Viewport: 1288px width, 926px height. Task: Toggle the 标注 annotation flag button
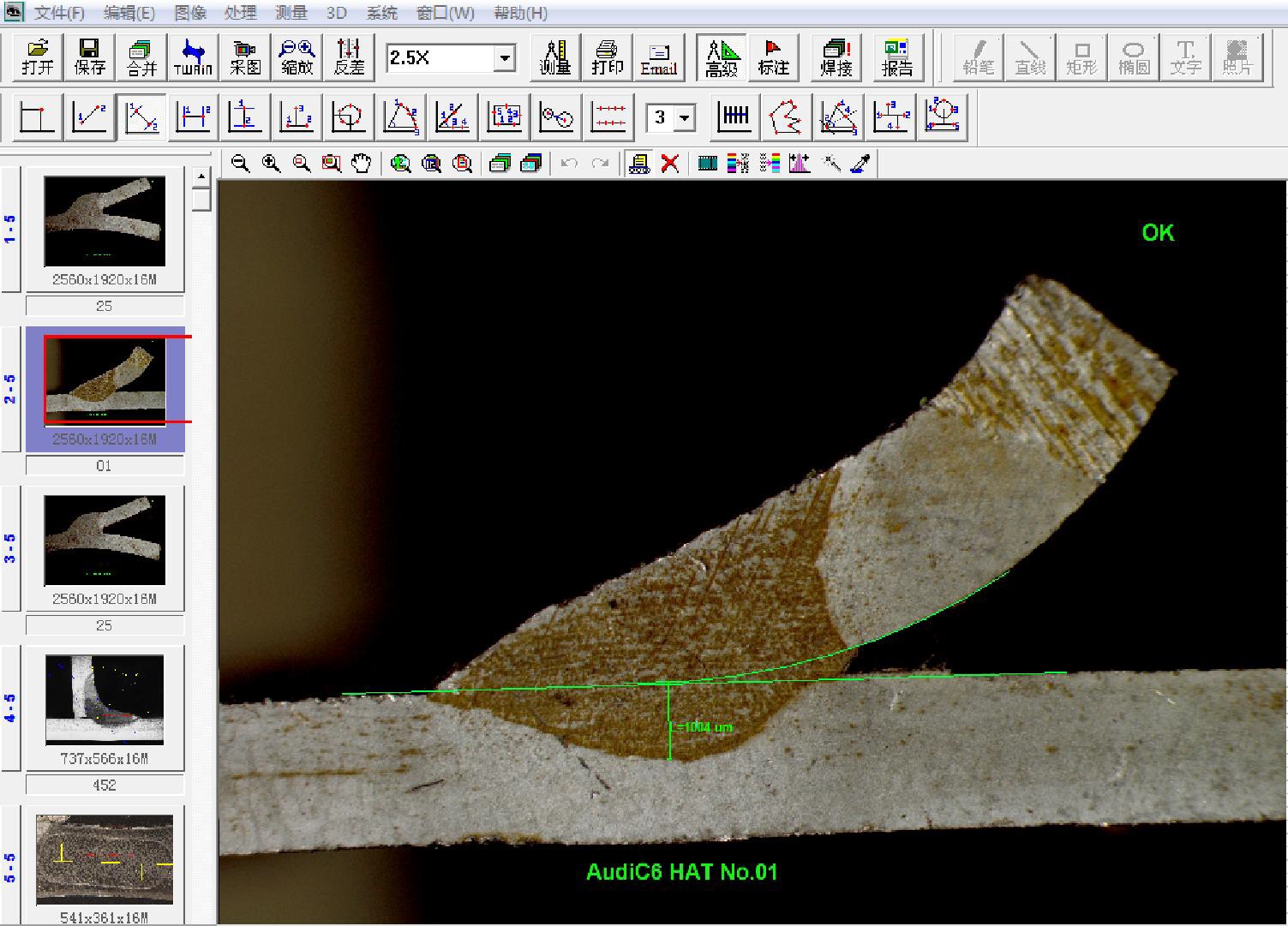[x=773, y=57]
